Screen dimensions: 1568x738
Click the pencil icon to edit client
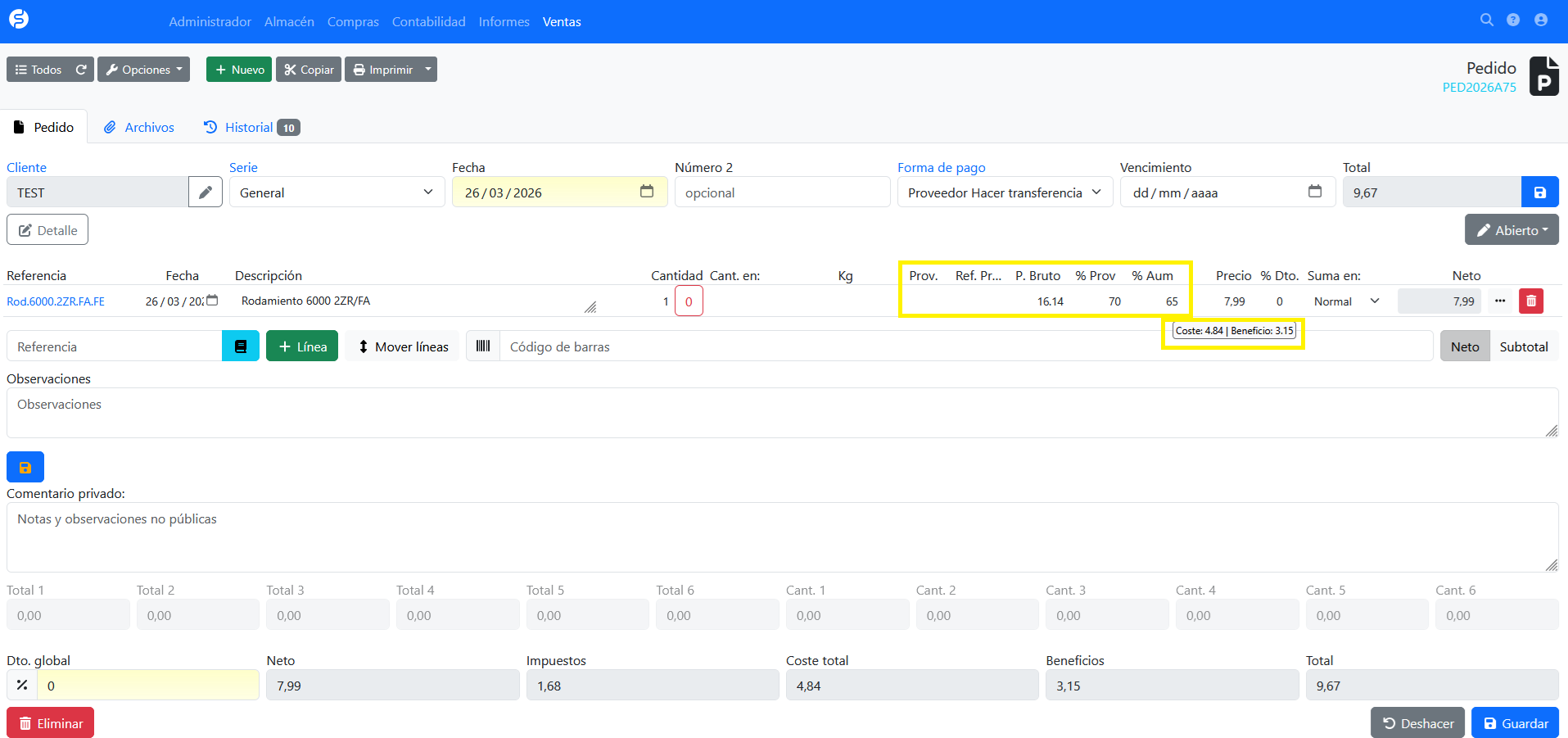point(206,192)
